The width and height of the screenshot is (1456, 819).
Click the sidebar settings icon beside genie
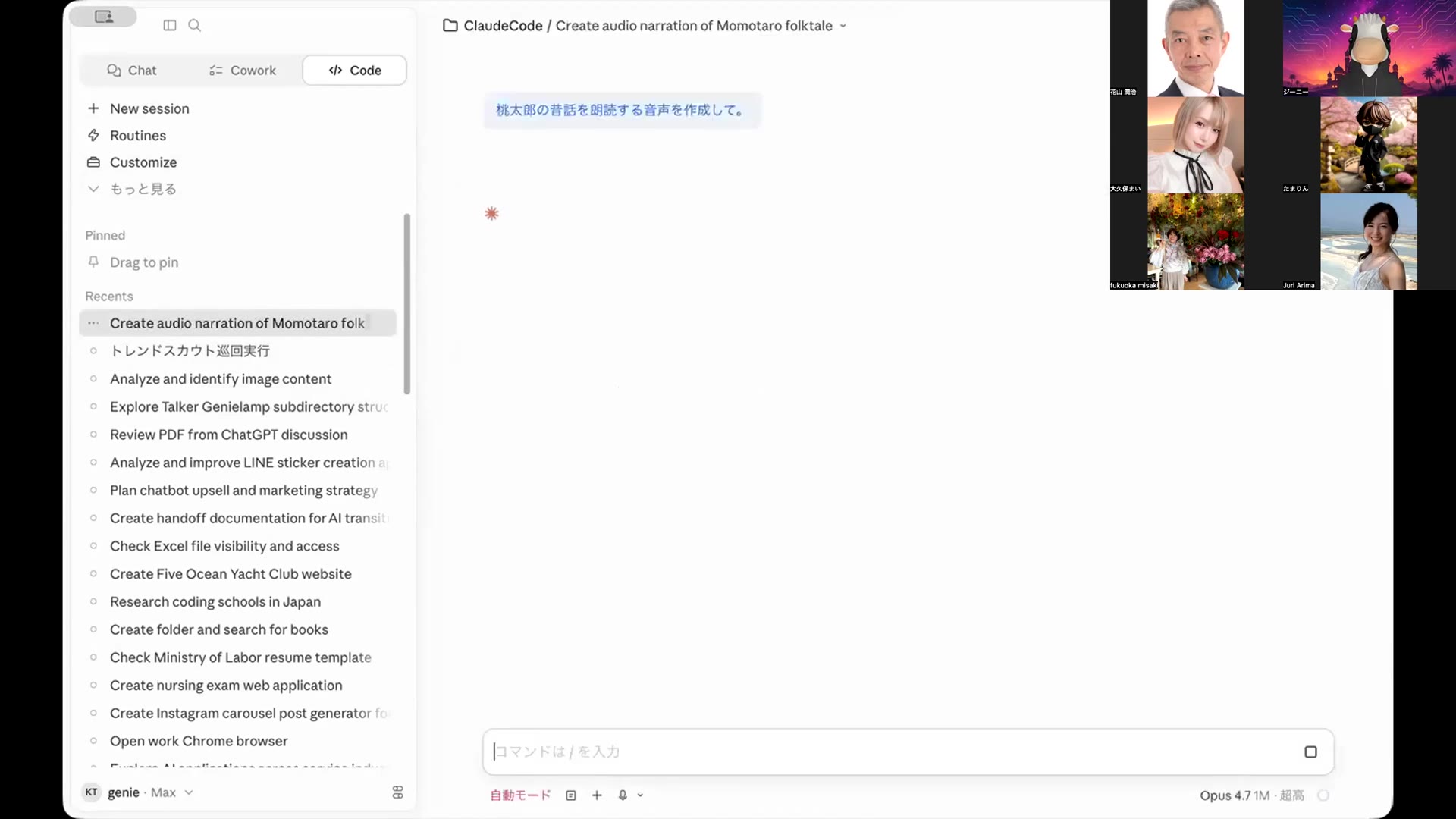click(x=397, y=792)
